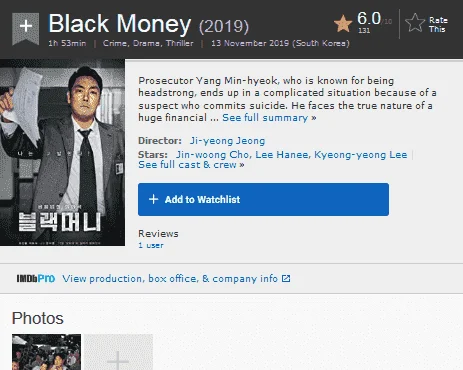Viewport: 463px width, 370px height.
Task: Open See full cast & crew link
Action: point(191,165)
